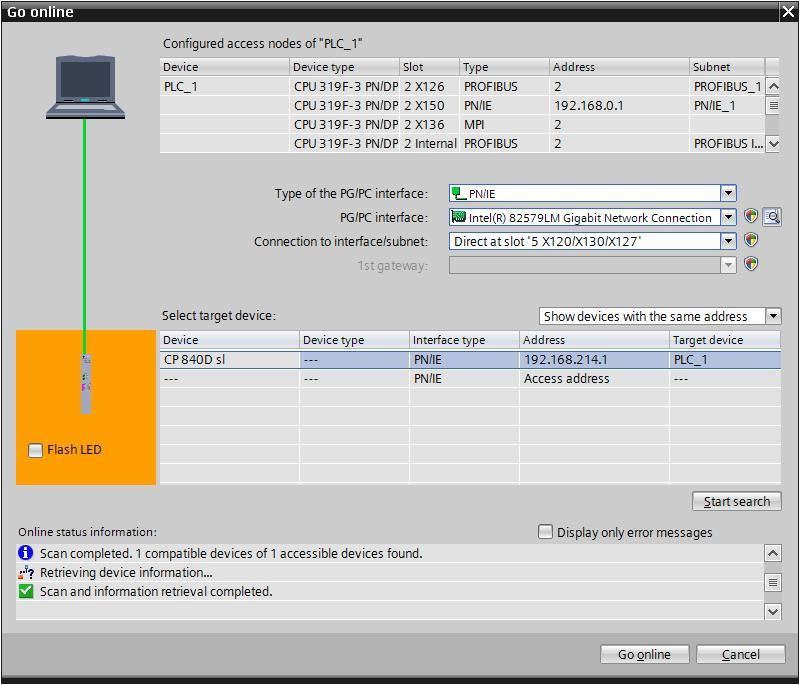The height and width of the screenshot is (685, 800).
Task: Close the Go online dialog
Action: 788,11
